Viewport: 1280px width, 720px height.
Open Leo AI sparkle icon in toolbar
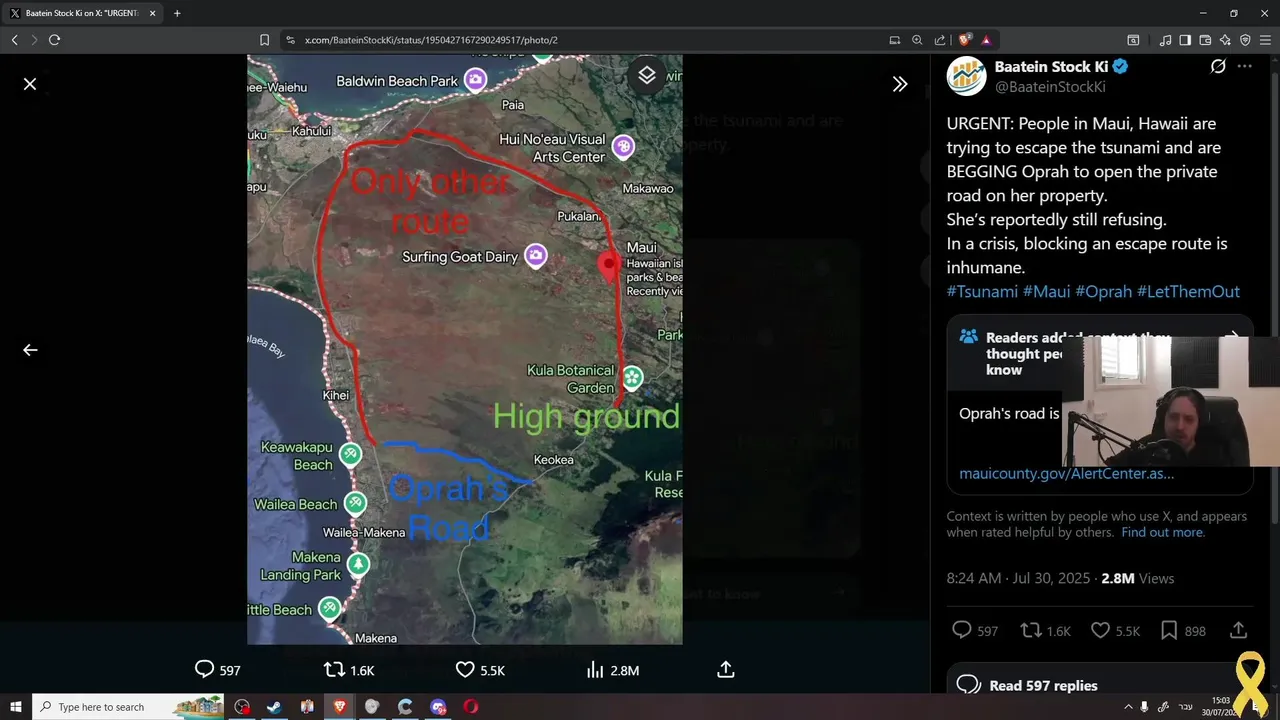pos(1225,40)
